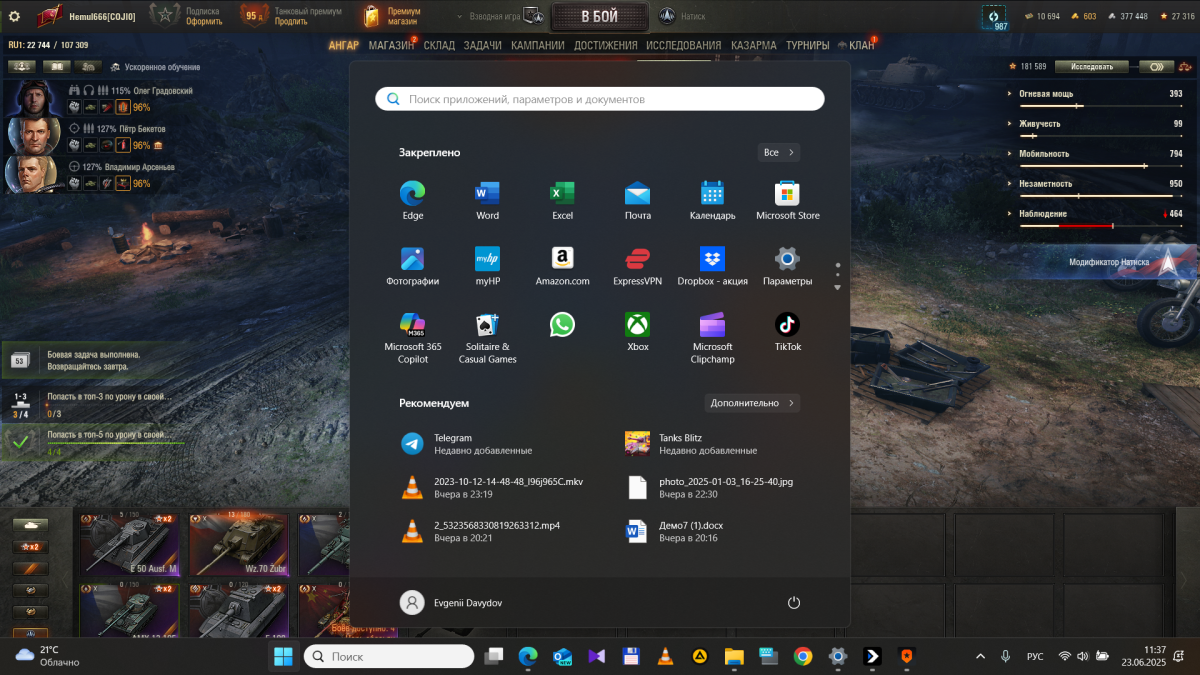Open Microsoft Edge from pinned apps
The image size is (1200, 675).
(412, 194)
